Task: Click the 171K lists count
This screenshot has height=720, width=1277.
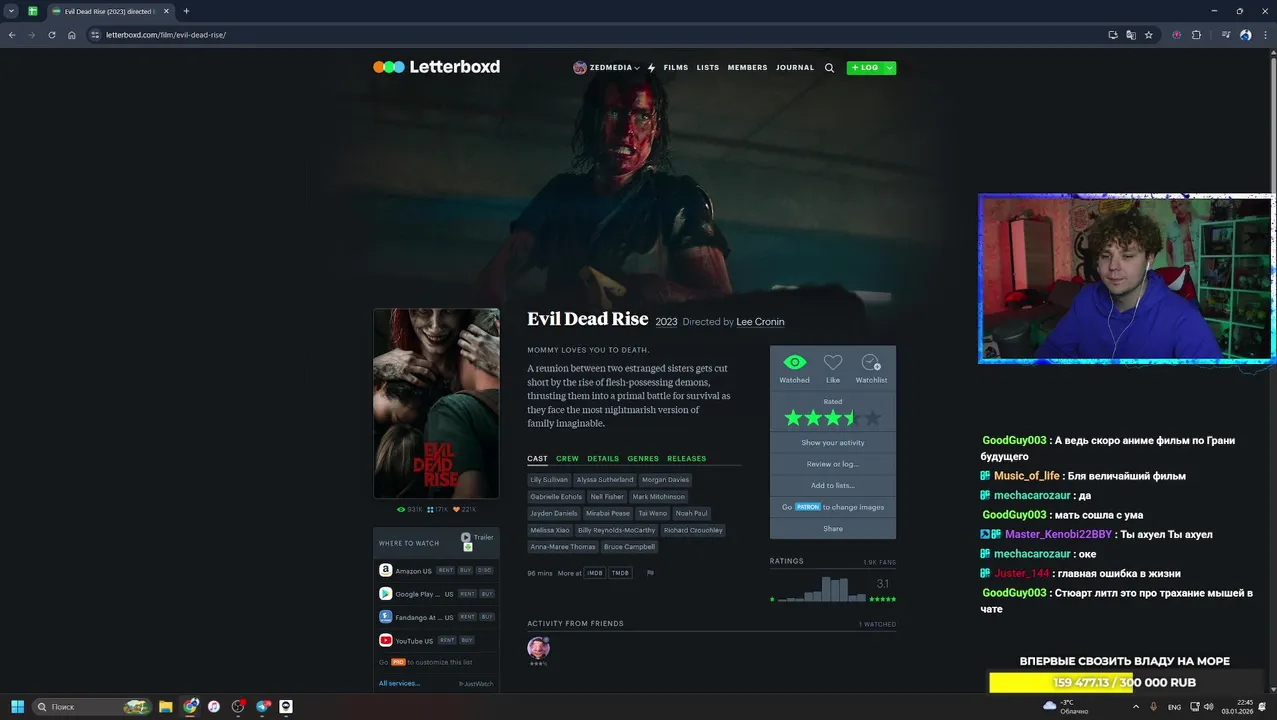Action: [x=438, y=510]
